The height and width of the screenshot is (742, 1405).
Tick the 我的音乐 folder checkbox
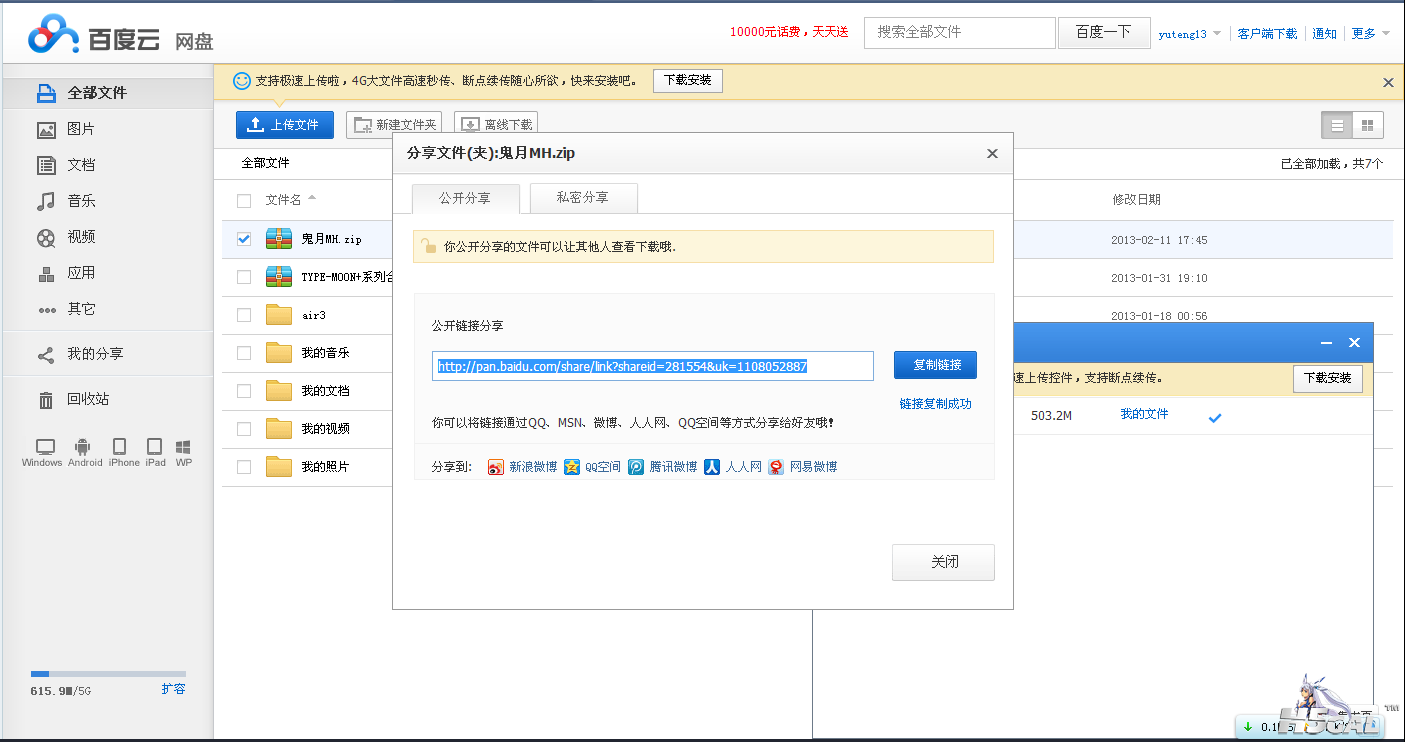pyautogui.click(x=244, y=353)
